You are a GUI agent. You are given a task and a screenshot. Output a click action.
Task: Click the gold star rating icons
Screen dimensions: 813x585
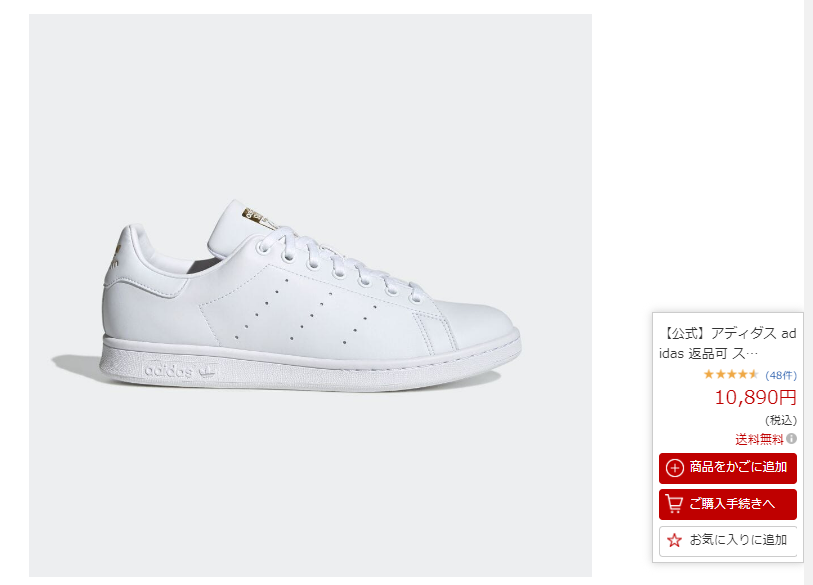click(731, 375)
